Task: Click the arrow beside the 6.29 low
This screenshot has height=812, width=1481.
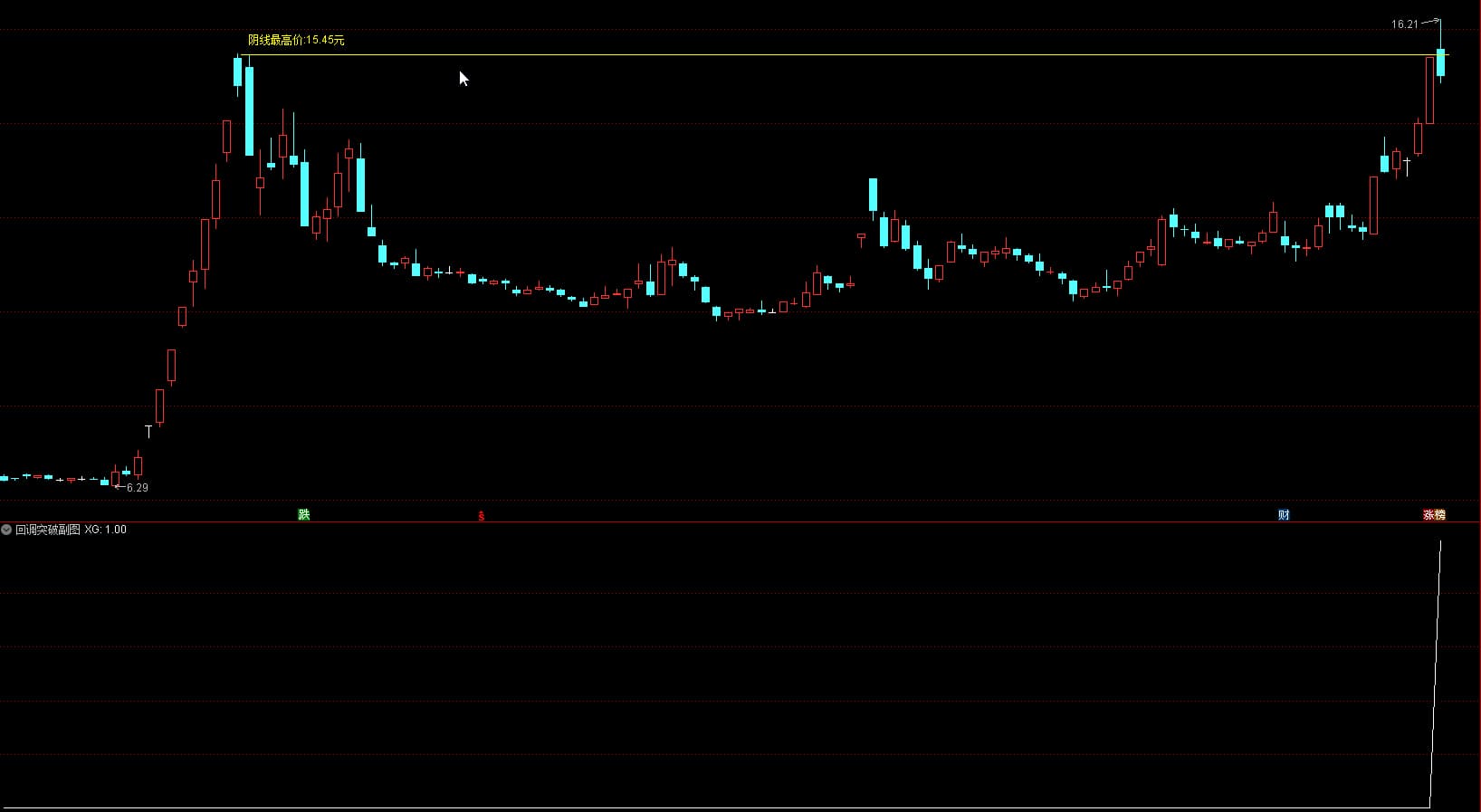Action: 119,487
